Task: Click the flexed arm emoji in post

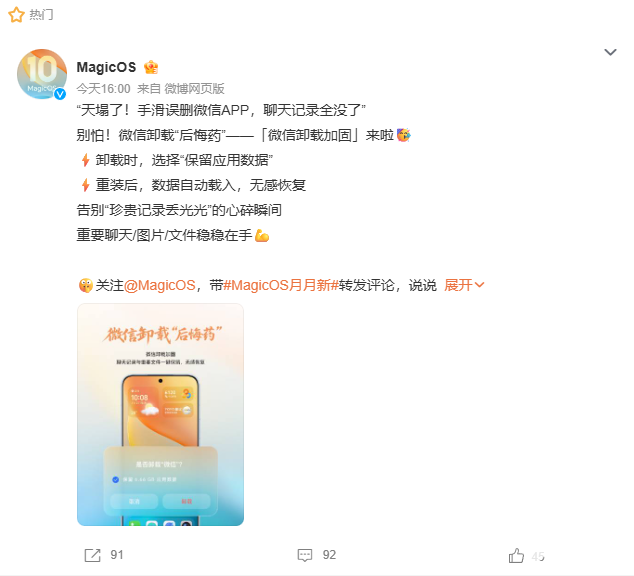Action: [x=262, y=235]
